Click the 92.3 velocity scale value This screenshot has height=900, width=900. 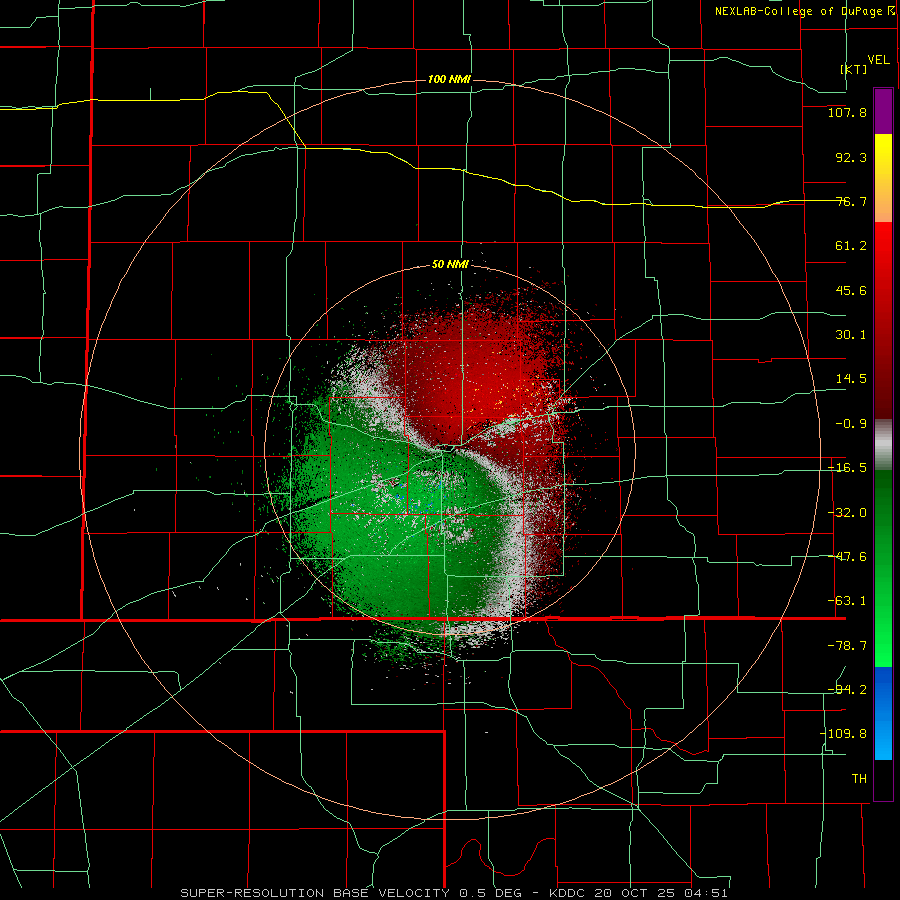851,157
